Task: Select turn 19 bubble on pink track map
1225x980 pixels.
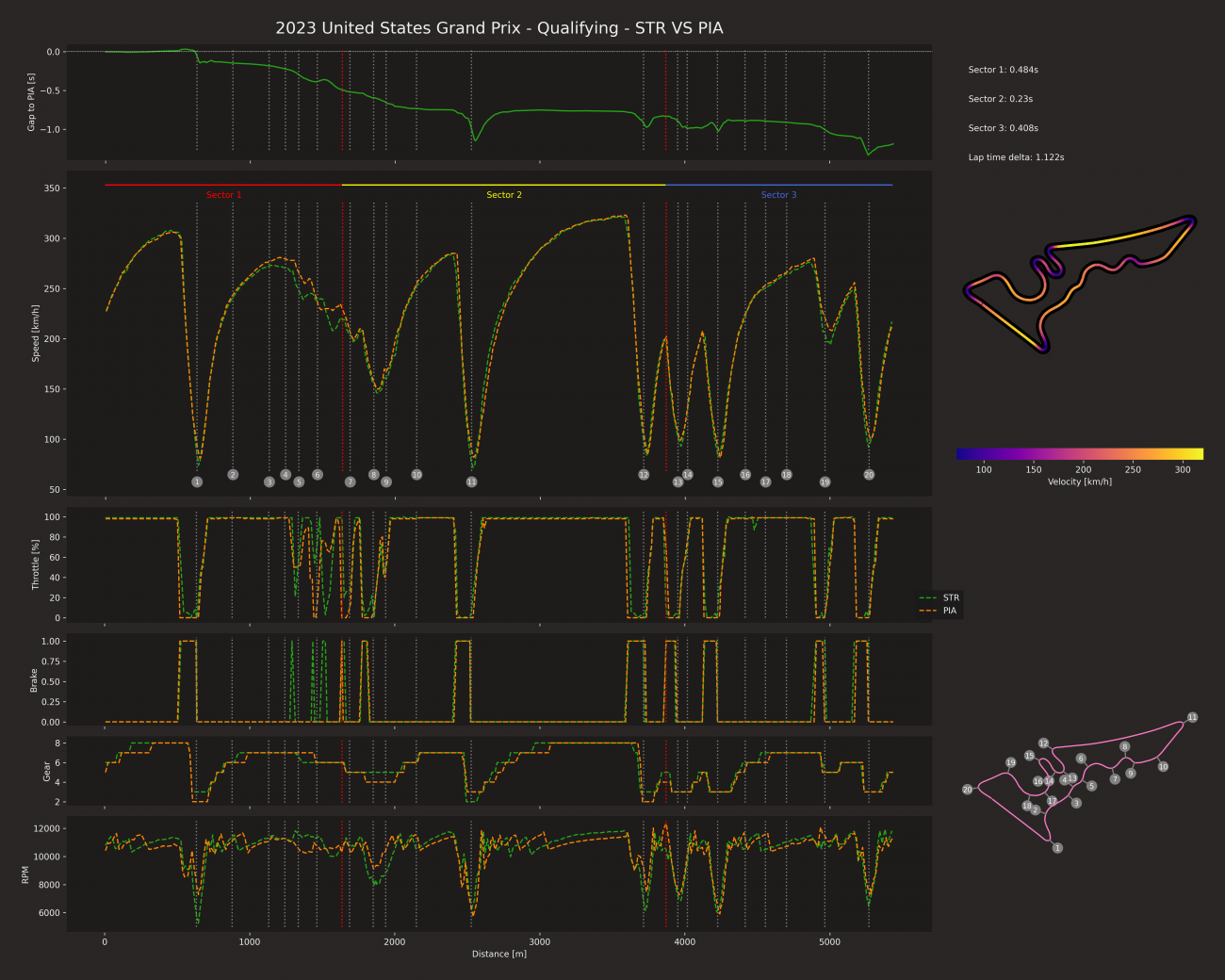Action: point(1010,762)
